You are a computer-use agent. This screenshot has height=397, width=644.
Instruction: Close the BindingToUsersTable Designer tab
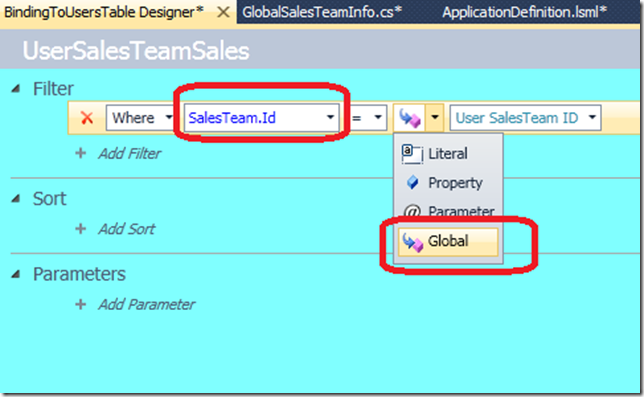223,12
